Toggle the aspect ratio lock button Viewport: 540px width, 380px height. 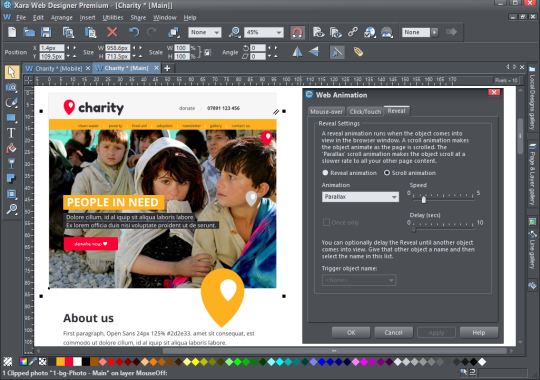207,52
